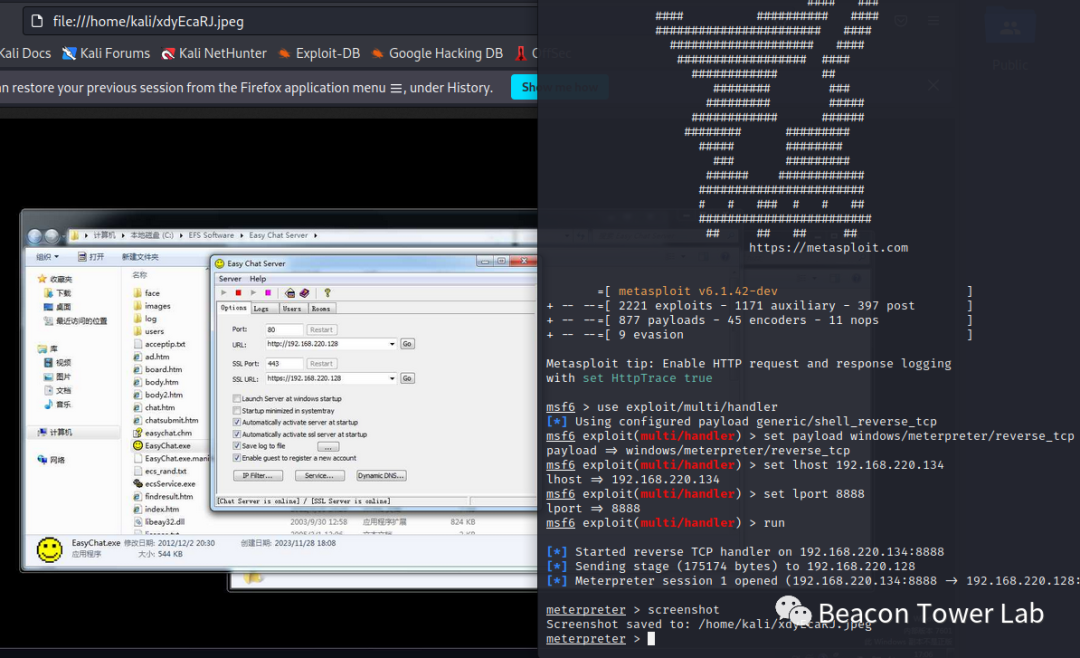Open the Server menu in Easy Chat Server
Viewport: 1080px width, 658px height.
(x=230, y=279)
